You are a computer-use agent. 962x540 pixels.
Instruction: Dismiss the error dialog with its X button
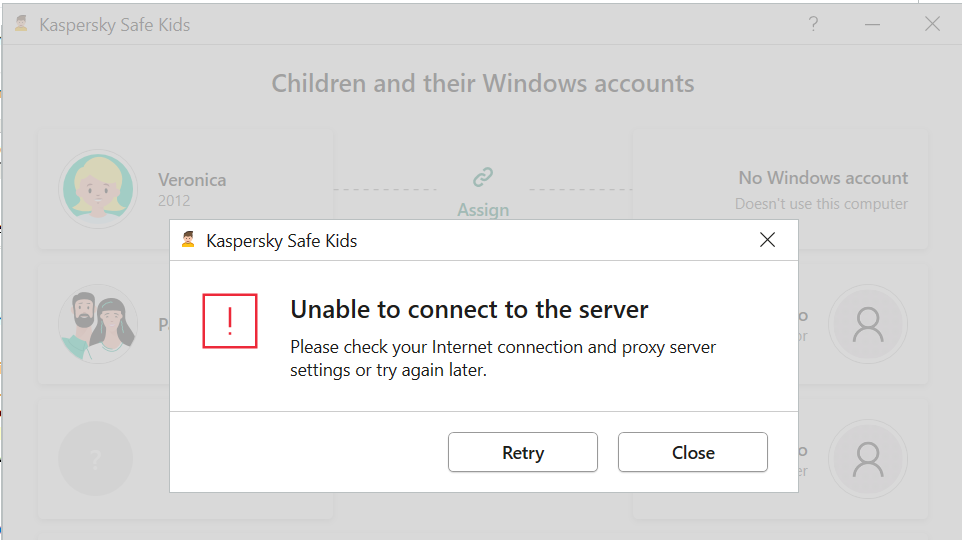(767, 240)
